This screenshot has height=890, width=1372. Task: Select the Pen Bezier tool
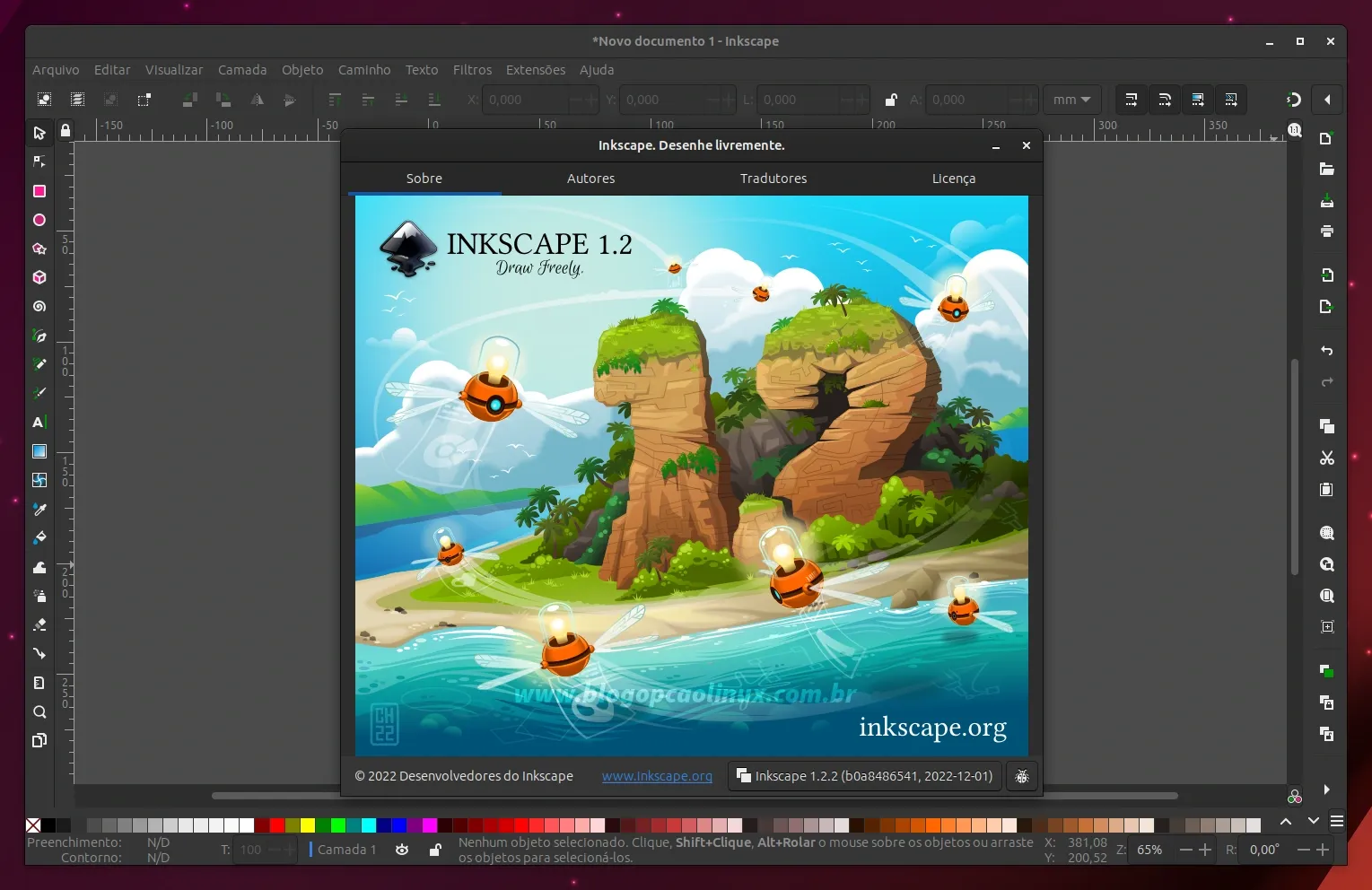pos(39,336)
